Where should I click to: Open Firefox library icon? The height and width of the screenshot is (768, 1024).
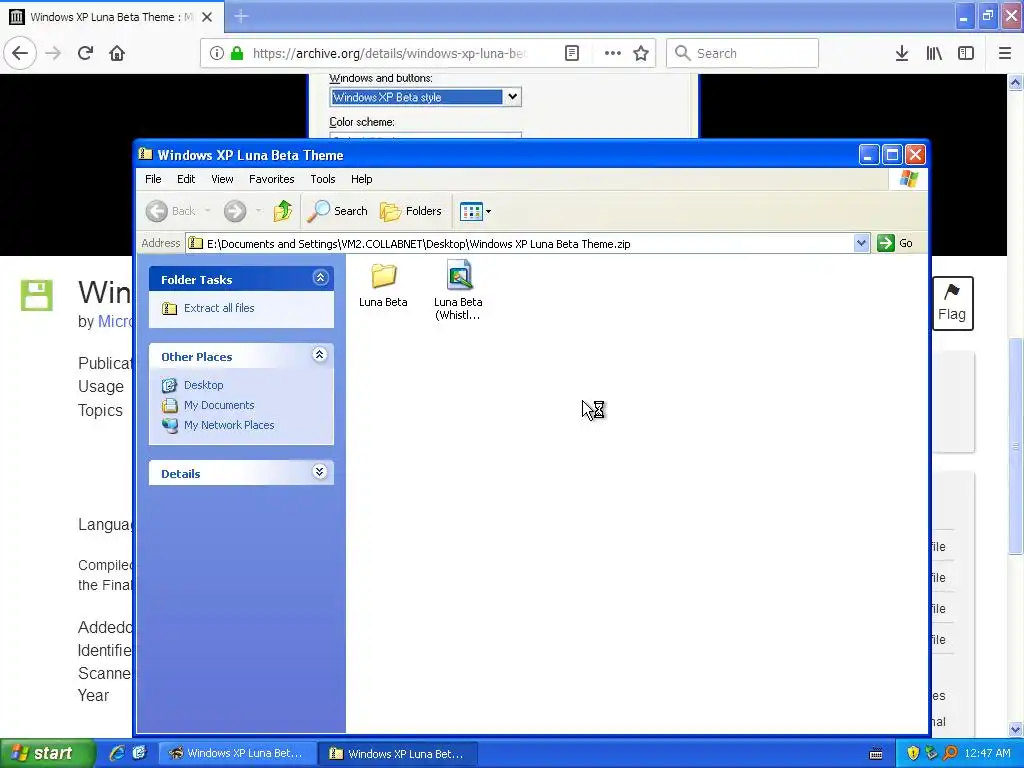pos(934,53)
